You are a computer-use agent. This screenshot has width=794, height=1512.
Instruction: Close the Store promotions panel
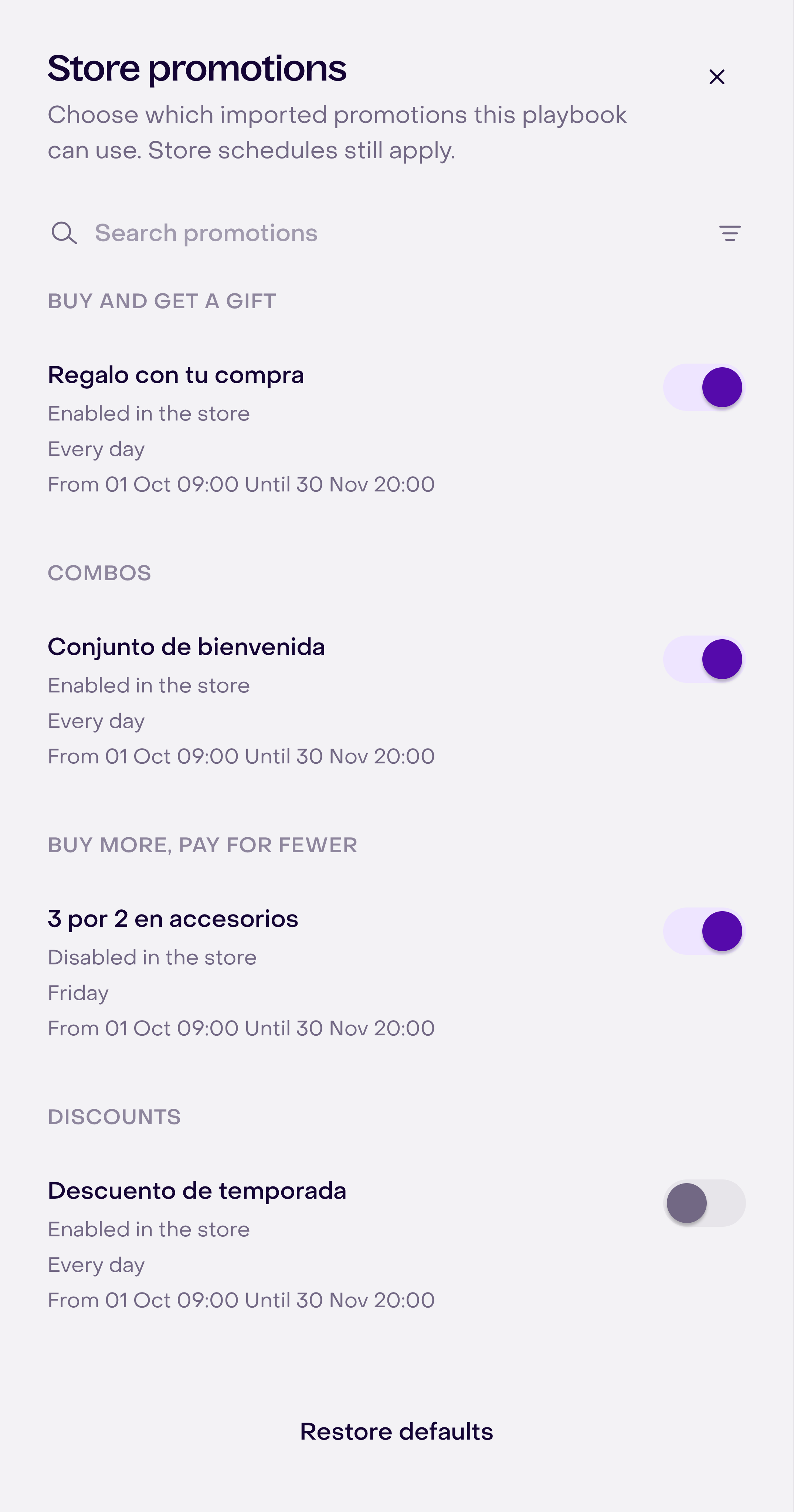[x=716, y=77]
